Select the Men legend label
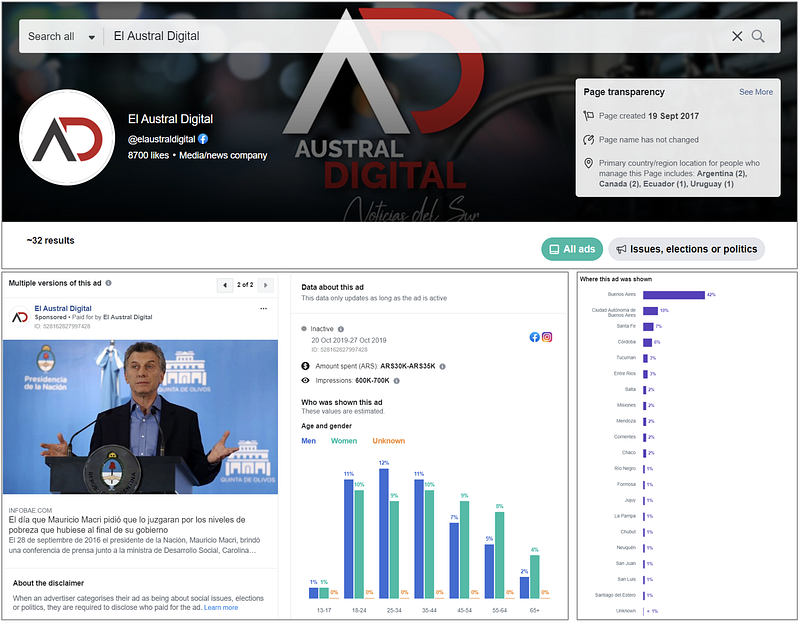Viewport: 800px width, 623px height. tap(308, 441)
